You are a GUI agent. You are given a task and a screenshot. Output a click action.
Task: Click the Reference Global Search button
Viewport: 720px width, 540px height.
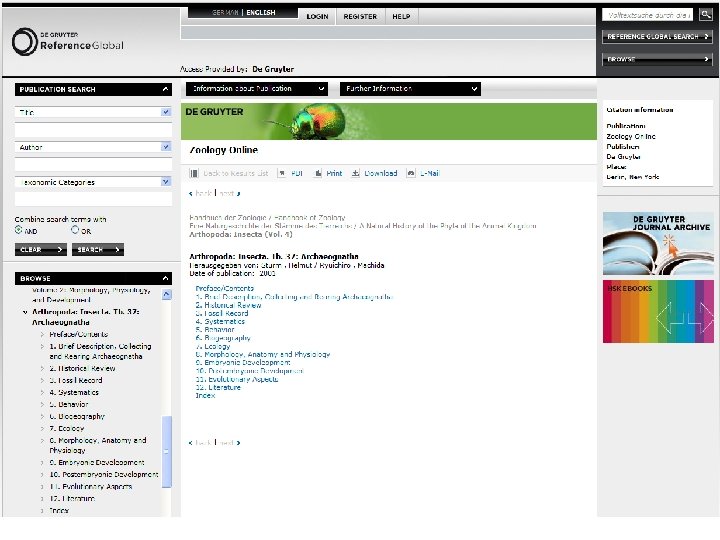click(657, 36)
